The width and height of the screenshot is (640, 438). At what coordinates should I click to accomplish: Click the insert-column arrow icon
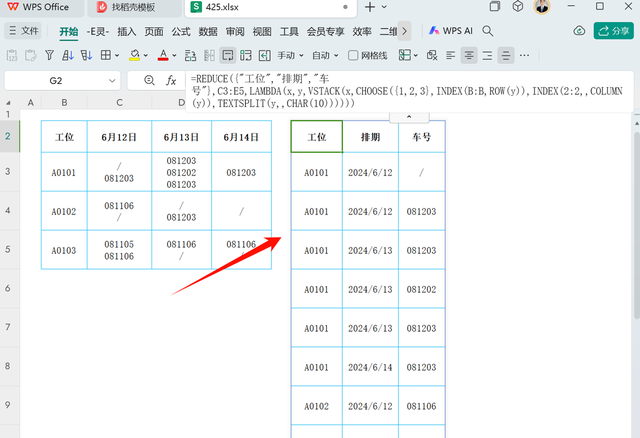coord(264,56)
